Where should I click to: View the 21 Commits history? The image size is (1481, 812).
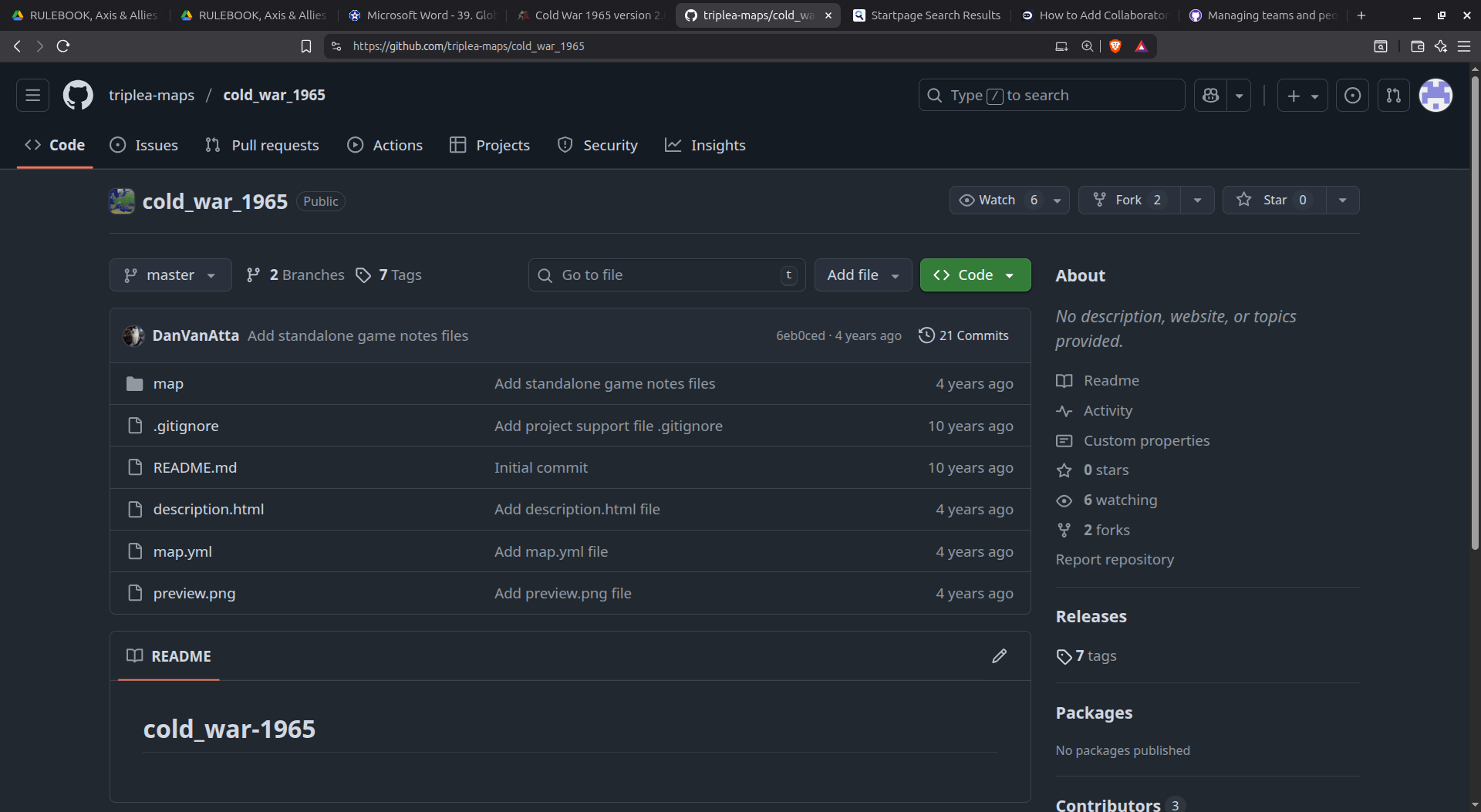pyautogui.click(x=963, y=335)
